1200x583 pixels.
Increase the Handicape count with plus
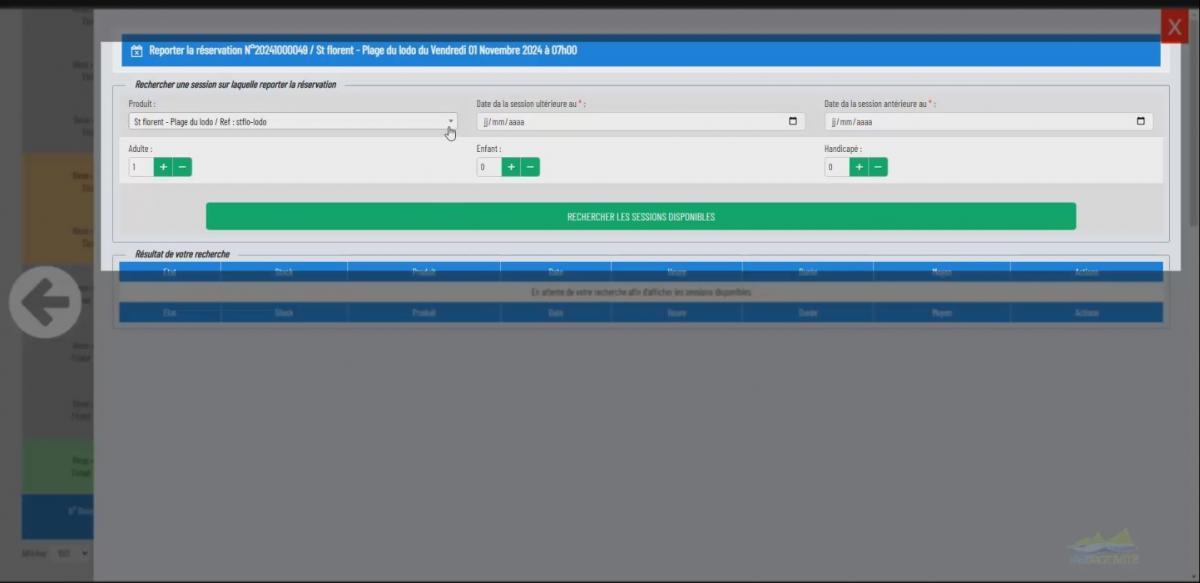click(x=859, y=167)
